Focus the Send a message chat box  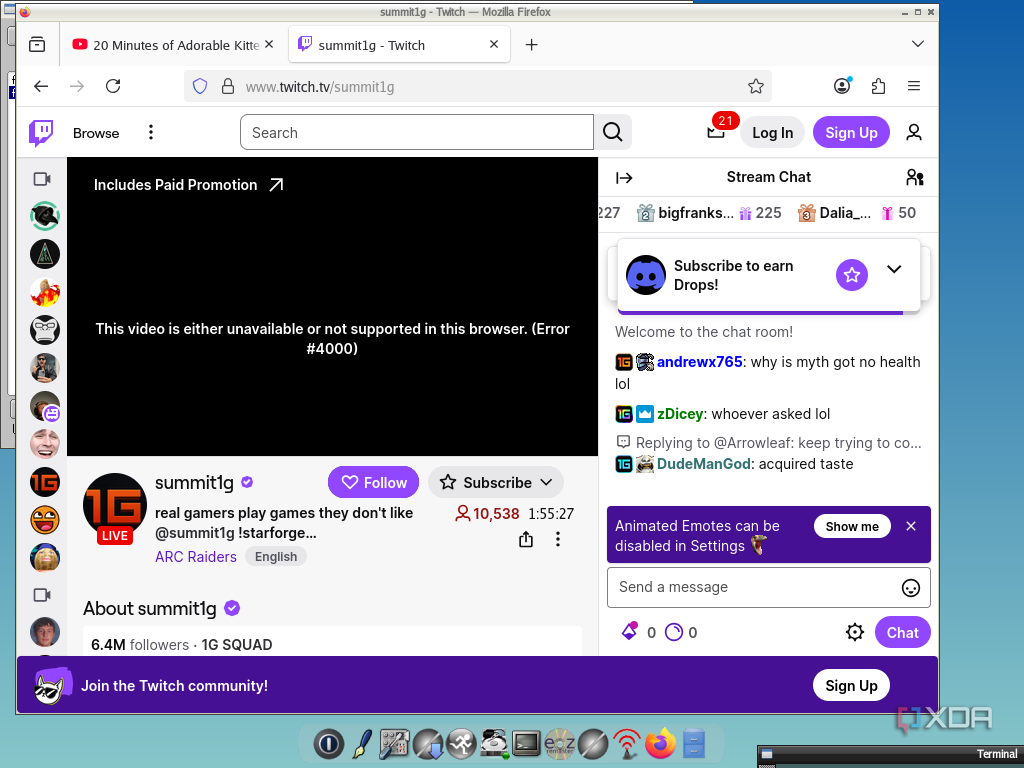tap(769, 588)
